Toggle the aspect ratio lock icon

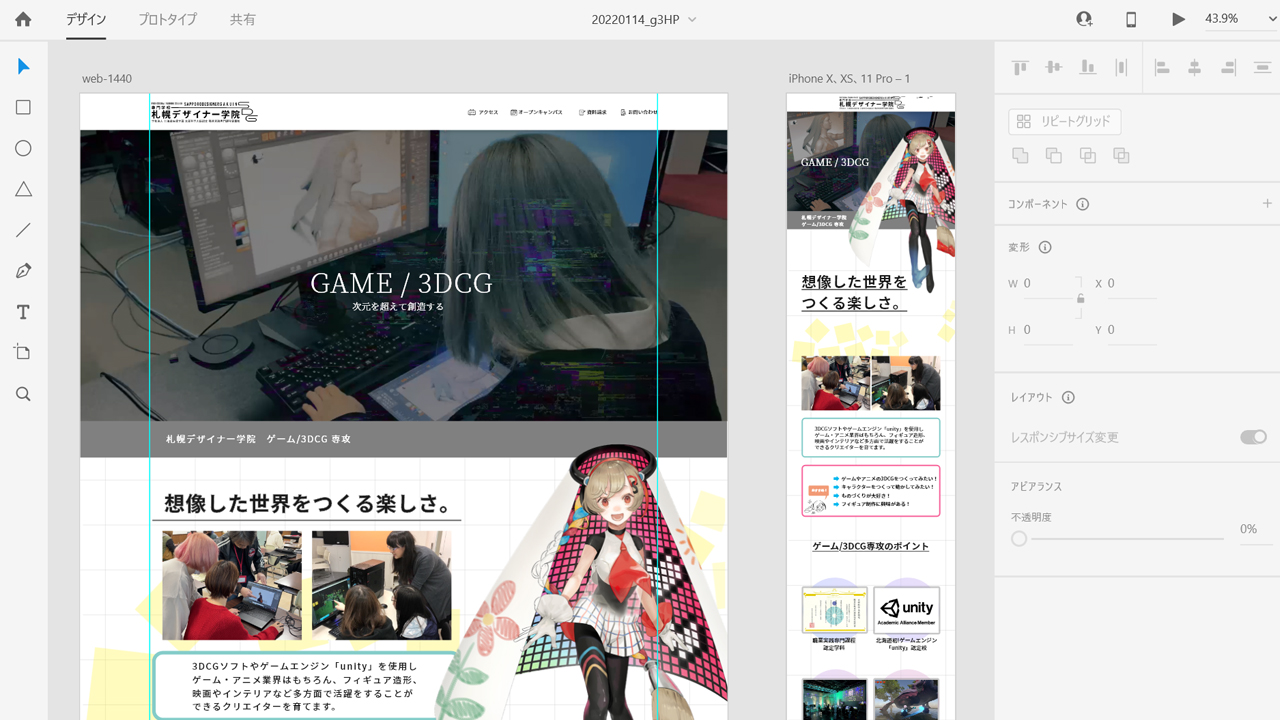tap(1080, 298)
